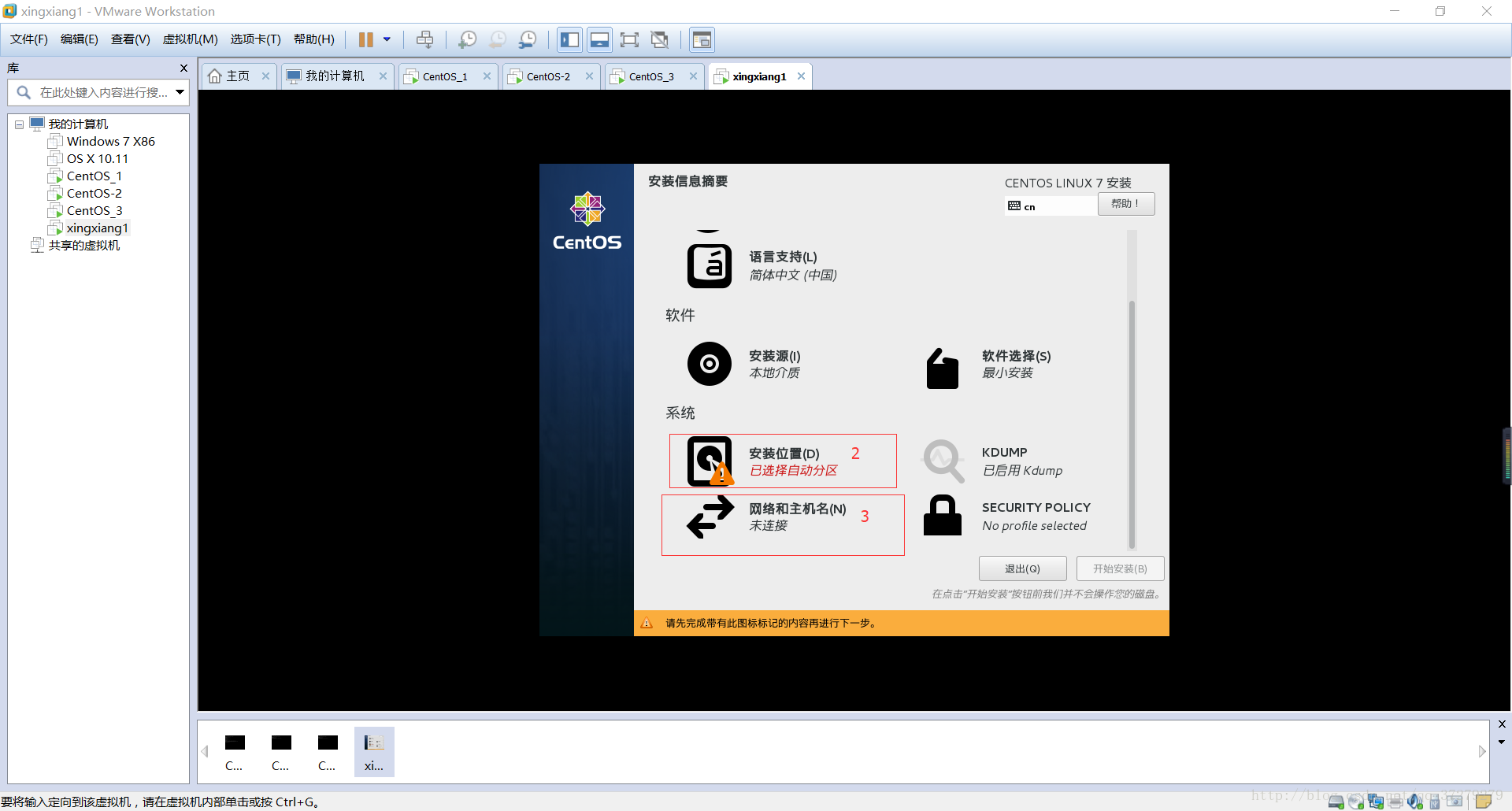The image size is (1512, 811).
Task: Open the power options dropdown arrow
Action: [x=387, y=39]
